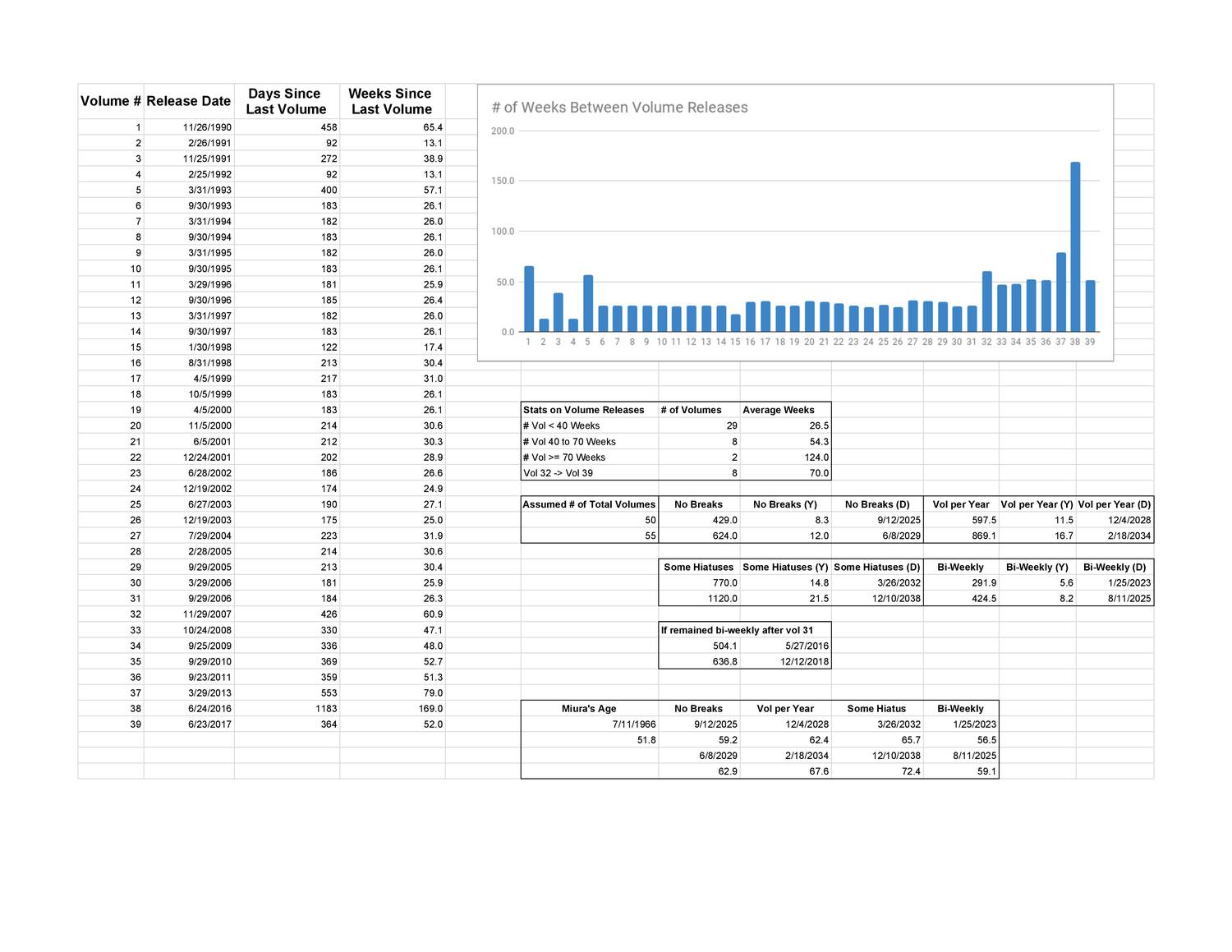Select the 'Bi-Weekly (D)' header
This screenshot has width=1232, height=952.
(1115, 567)
